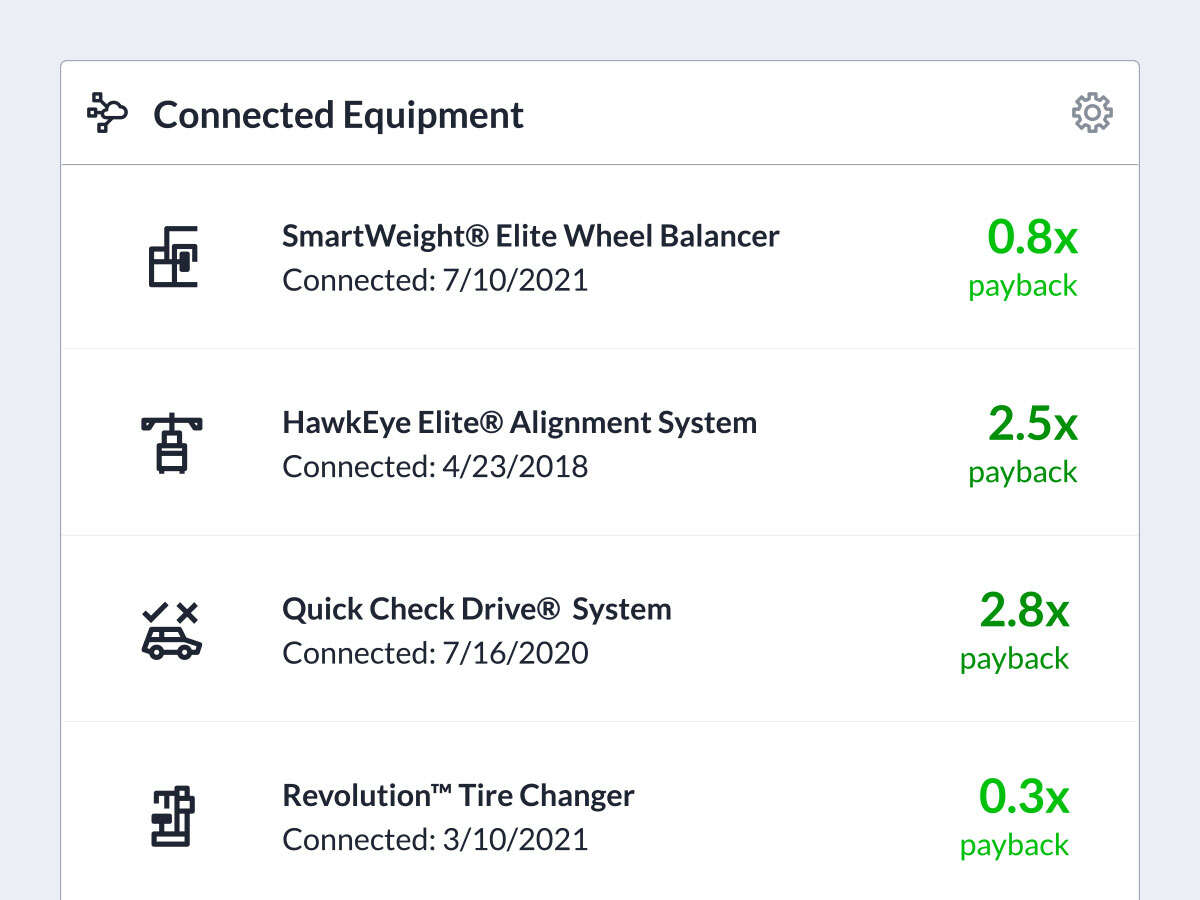Click the 0.8x payback value
This screenshot has height=900, width=1200.
click(1032, 238)
